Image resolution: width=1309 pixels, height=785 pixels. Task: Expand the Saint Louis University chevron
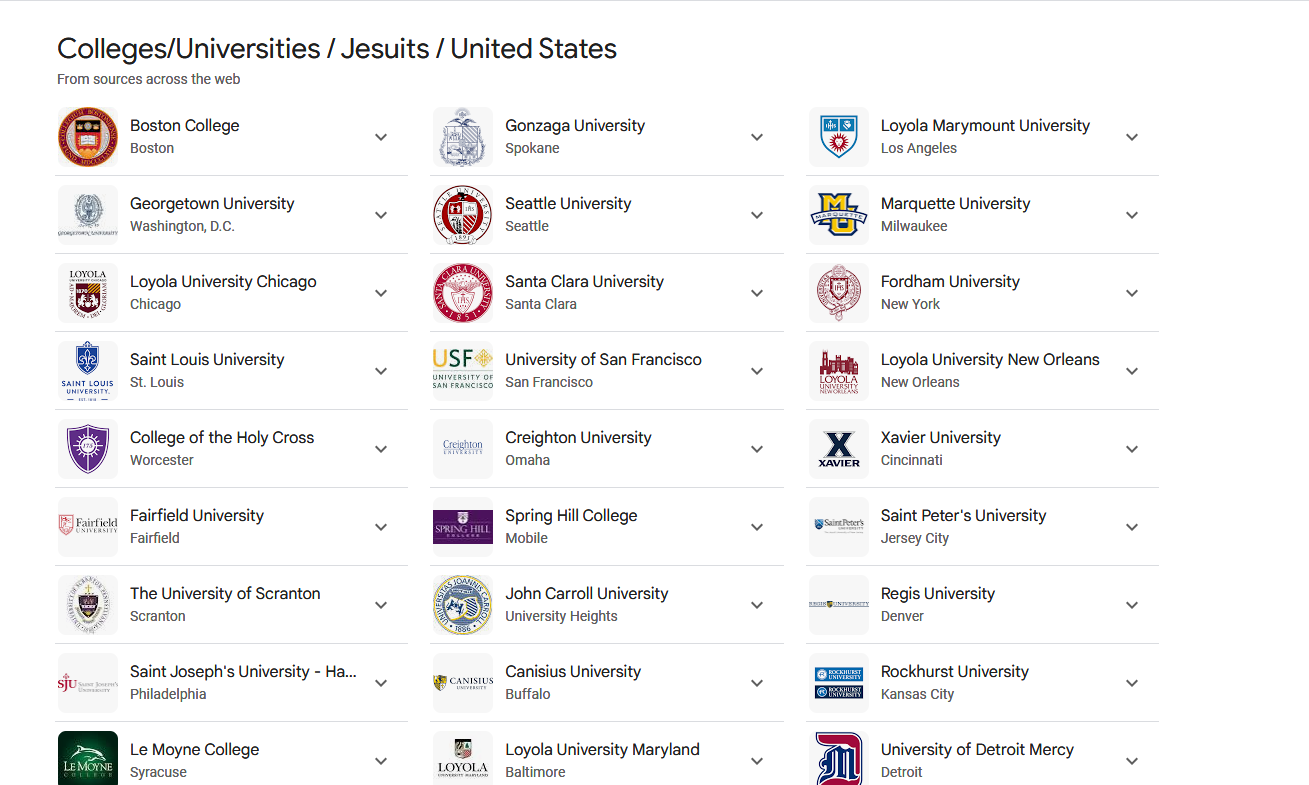coord(381,371)
